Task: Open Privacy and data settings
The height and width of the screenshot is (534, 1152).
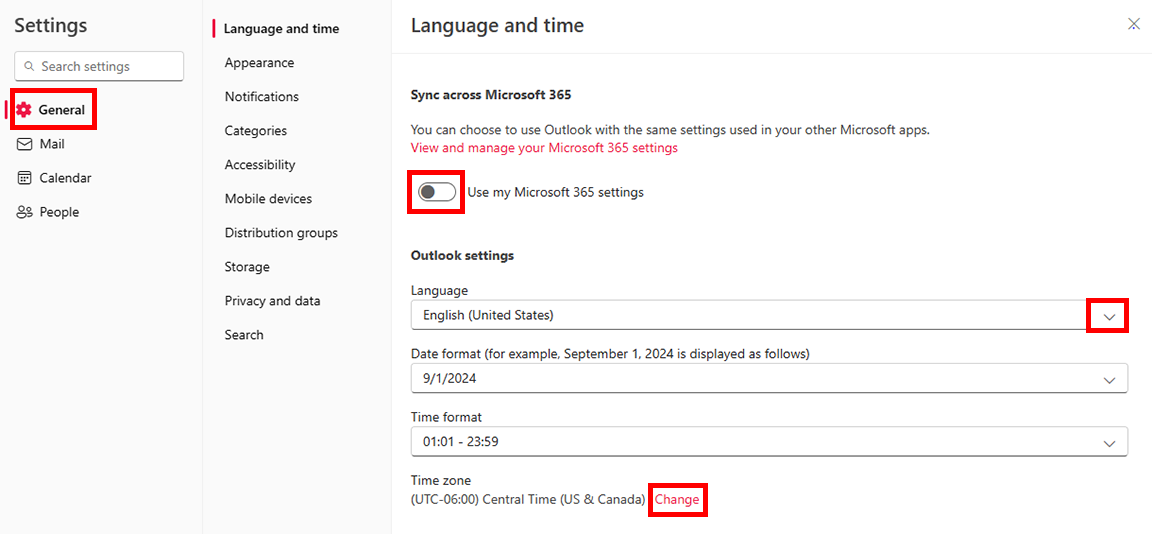Action: 272,301
